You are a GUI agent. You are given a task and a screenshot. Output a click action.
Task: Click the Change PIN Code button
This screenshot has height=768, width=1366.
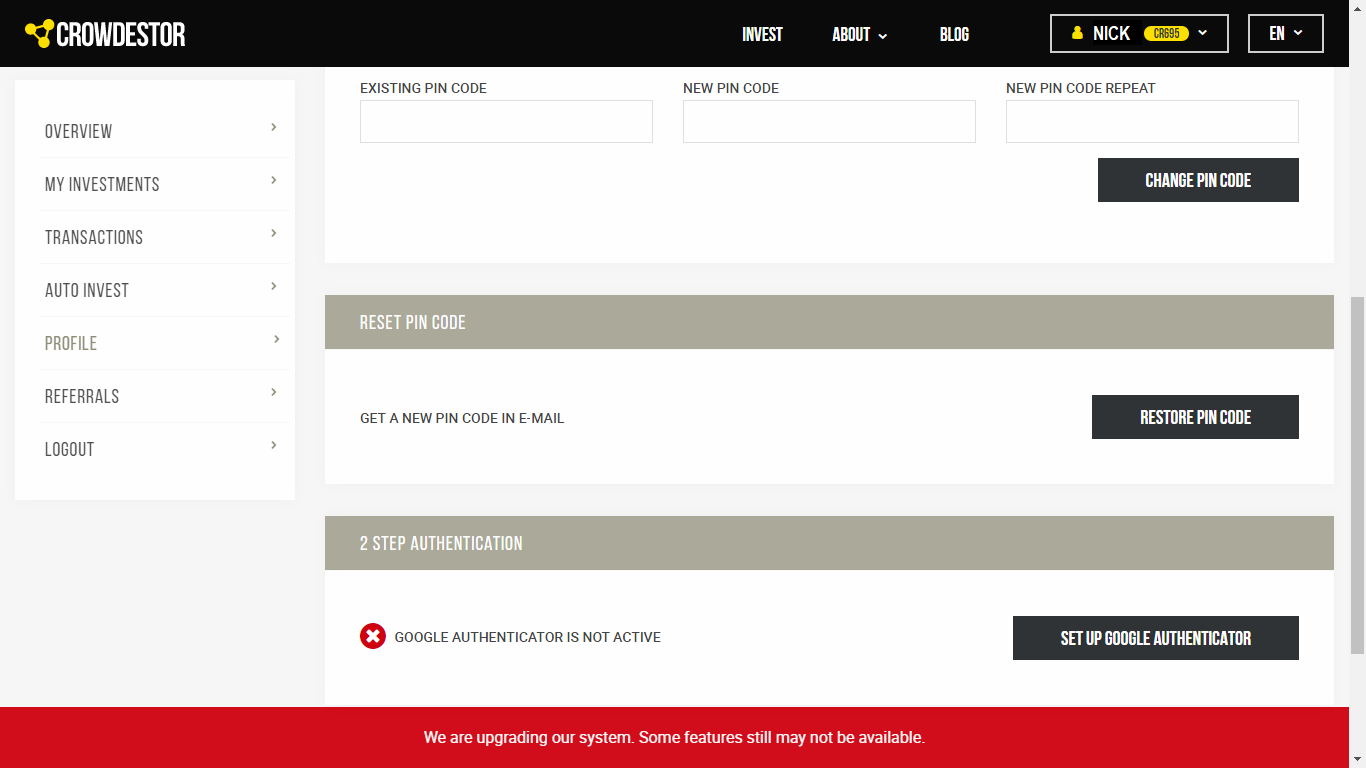point(1198,180)
